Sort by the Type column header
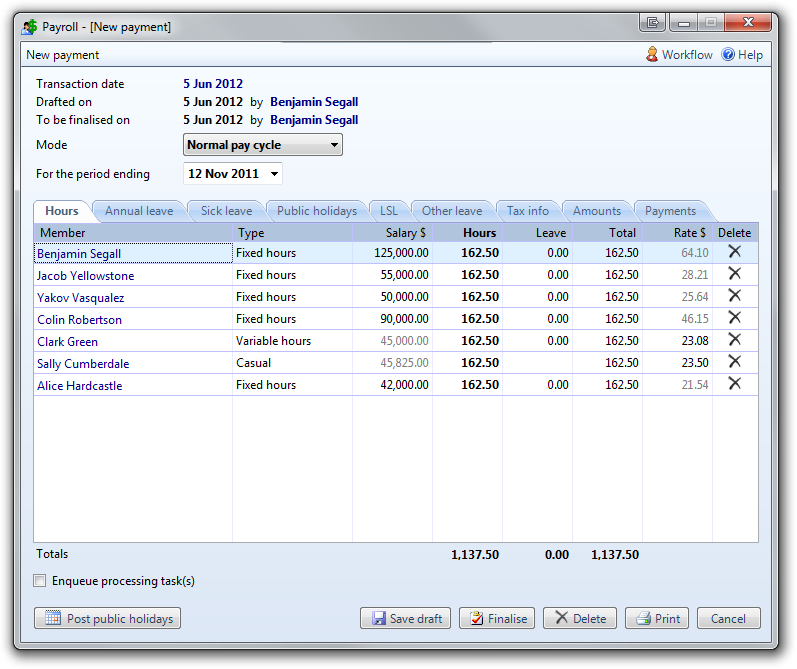This screenshot has height=669, width=797. click(292, 232)
